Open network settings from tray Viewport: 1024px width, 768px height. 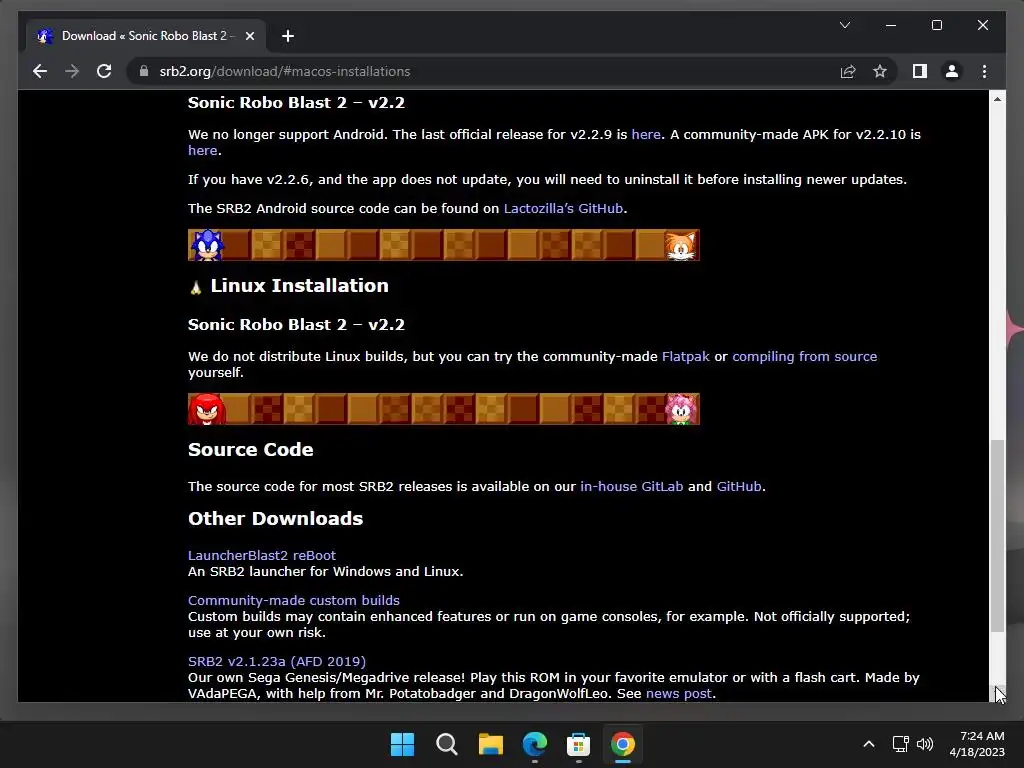click(901, 744)
